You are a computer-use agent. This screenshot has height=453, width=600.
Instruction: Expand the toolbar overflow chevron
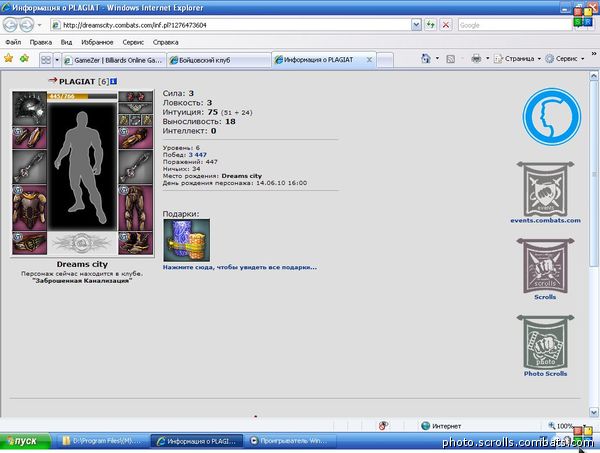point(594,54)
